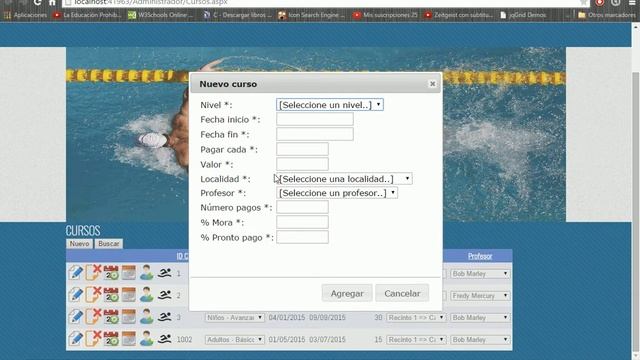Screen dimensions: 640x360
Task: Edit course 3 with the pencil icon
Action: point(76,317)
